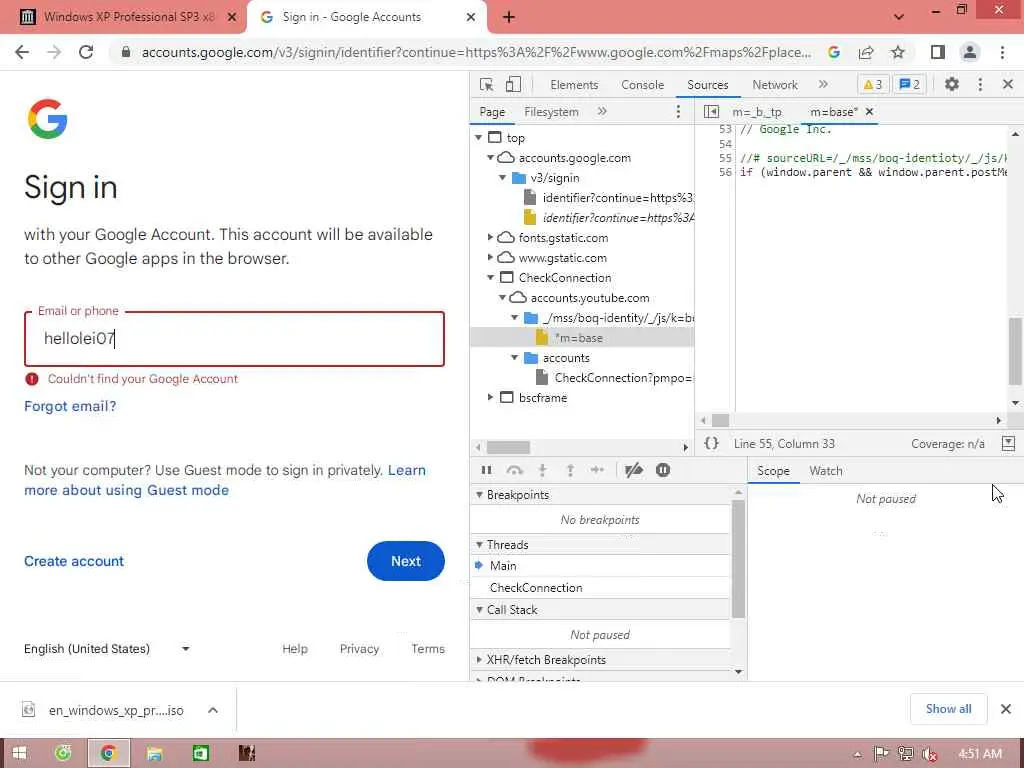Screen dimensions: 1024x768
Task: Collapse CheckConnection frame node
Action: point(490,278)
